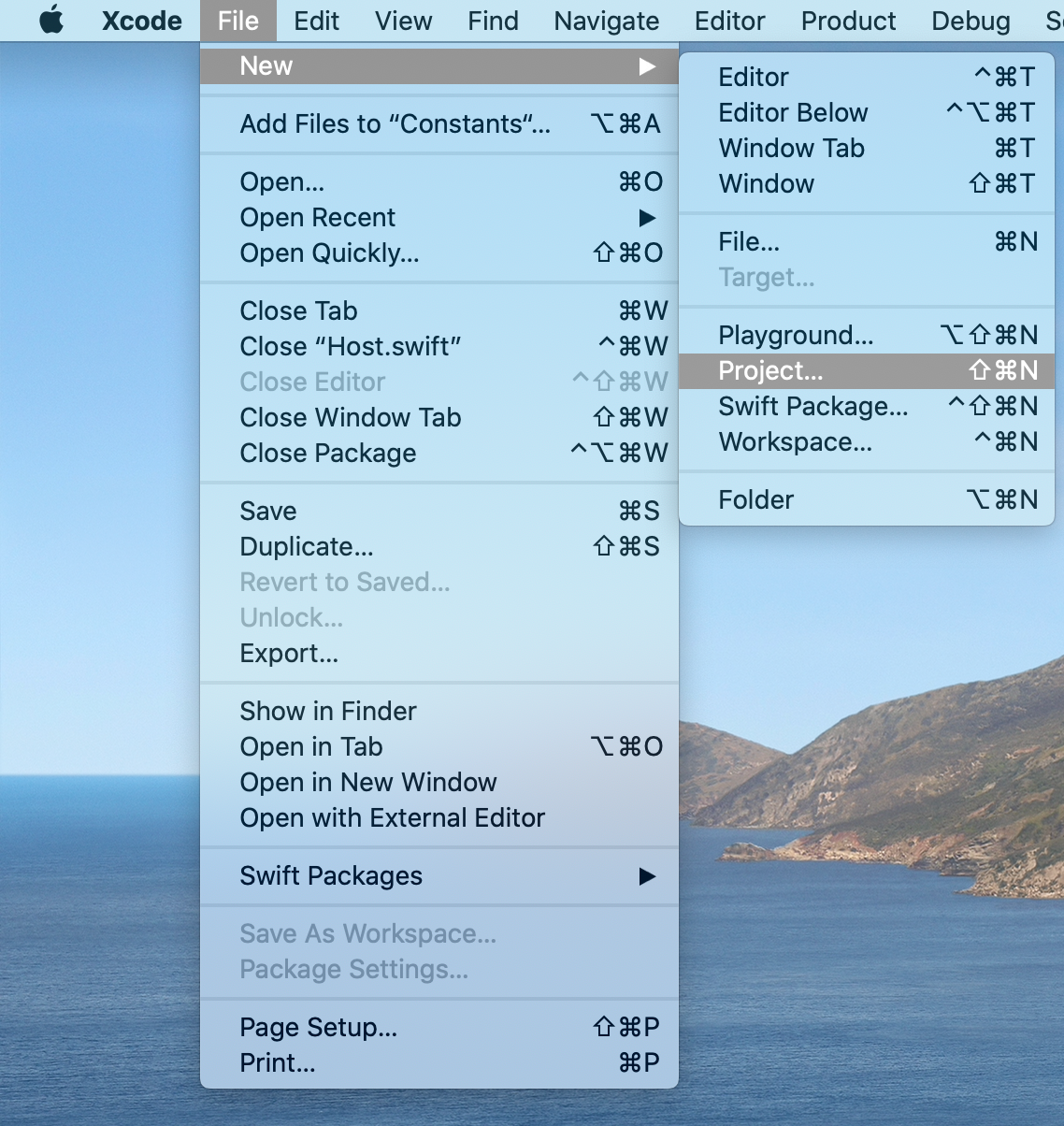Select Open in Tab
This screenshot has height=1126, width=1064.
coord(439,747)
